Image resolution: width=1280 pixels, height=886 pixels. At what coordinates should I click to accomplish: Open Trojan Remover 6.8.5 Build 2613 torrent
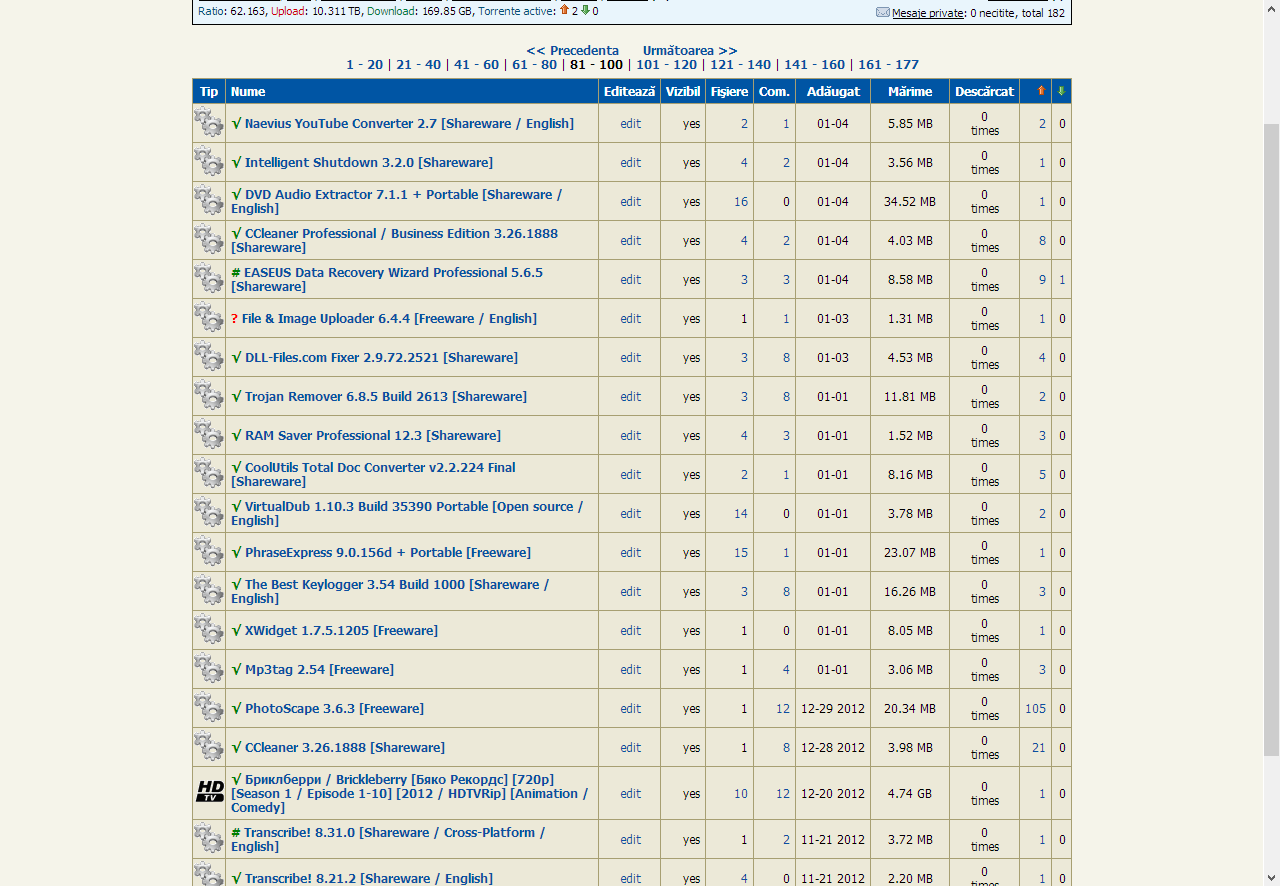click(x=386, y=396)
